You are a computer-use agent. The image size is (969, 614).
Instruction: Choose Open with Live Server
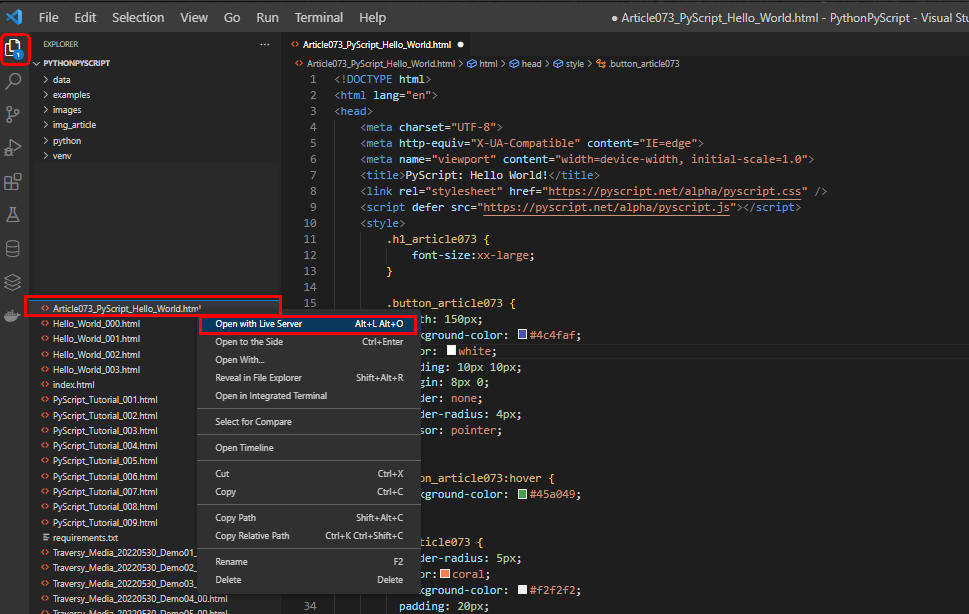click(308, 324)
